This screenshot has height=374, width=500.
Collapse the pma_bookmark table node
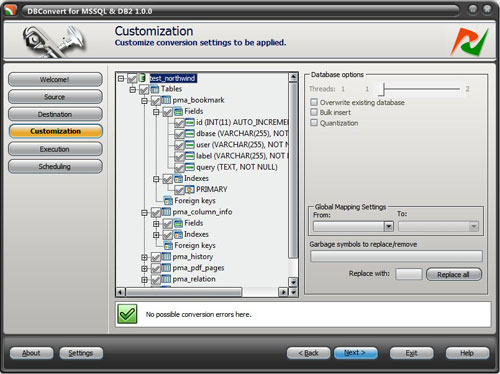pos(144,101)
